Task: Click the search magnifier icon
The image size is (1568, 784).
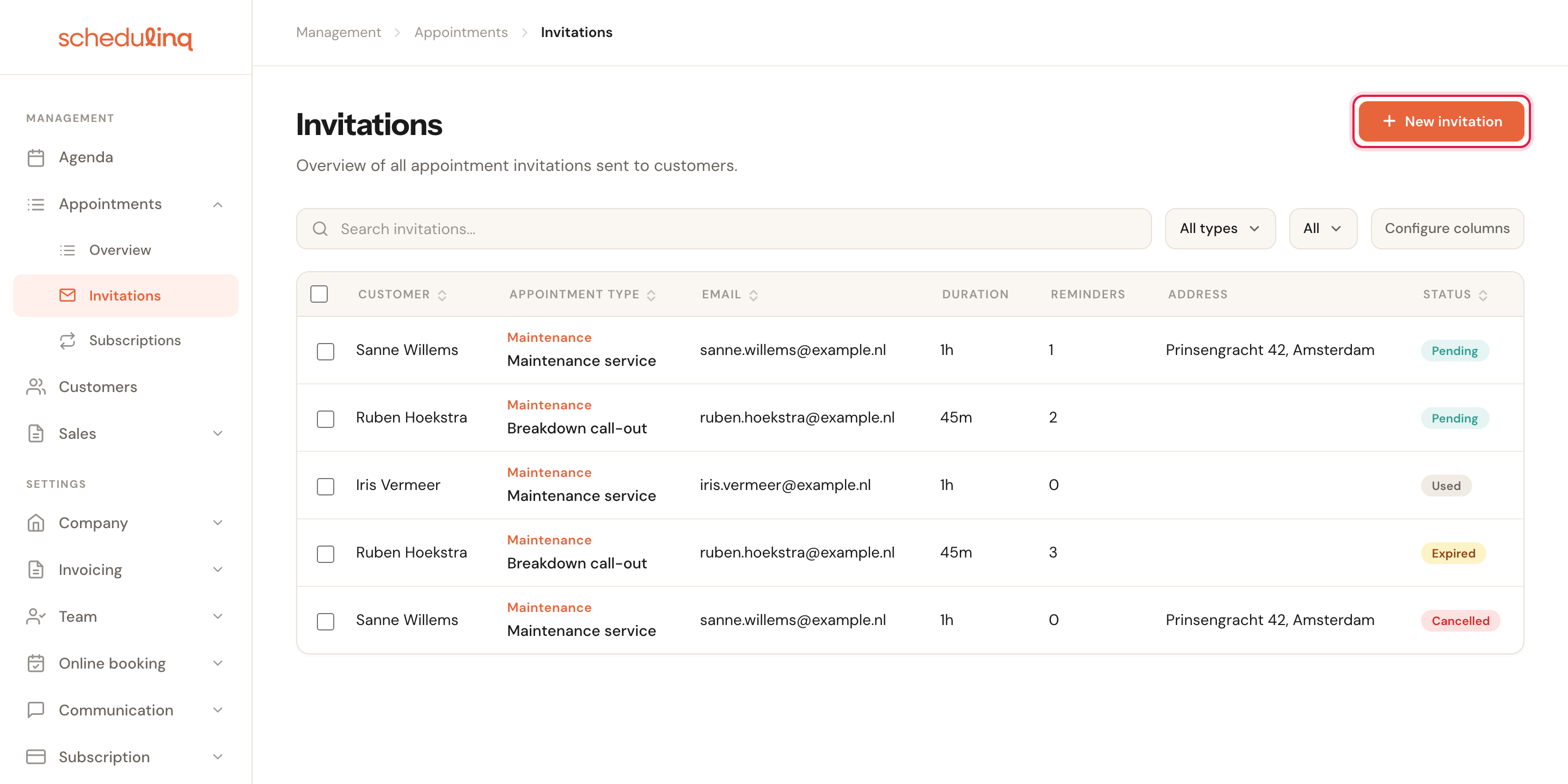Action: click(x=320, y=229)
